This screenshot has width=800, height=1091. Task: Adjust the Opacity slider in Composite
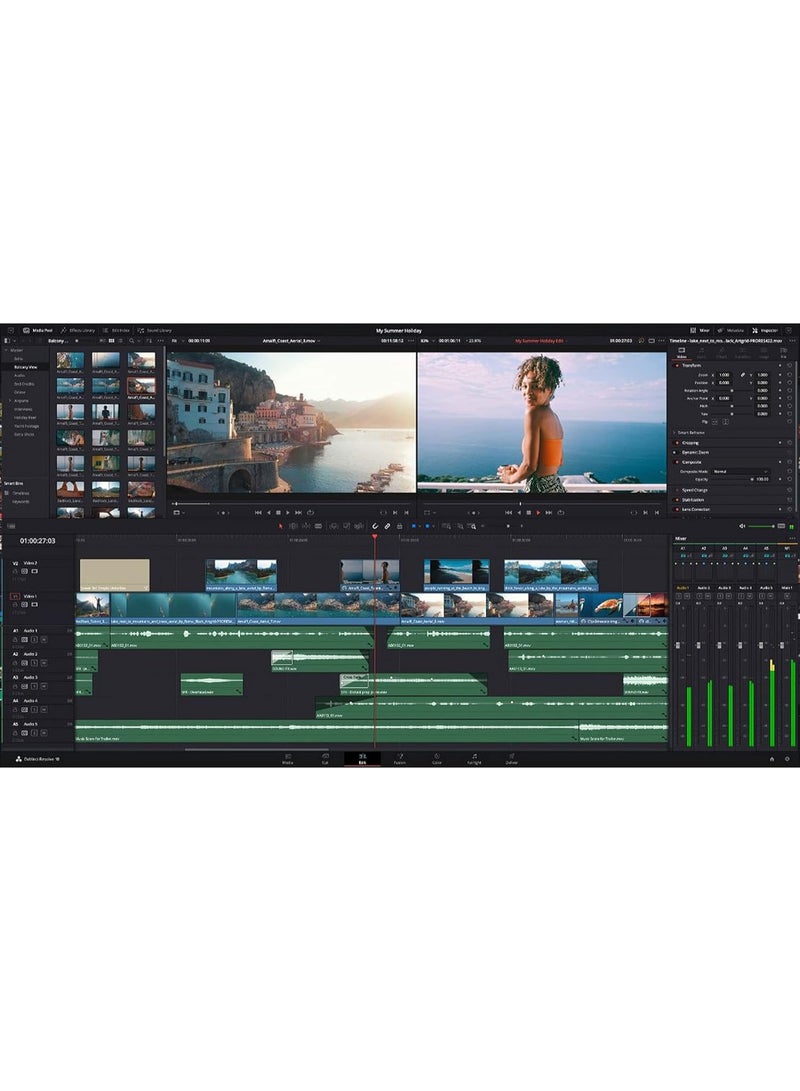733,479
